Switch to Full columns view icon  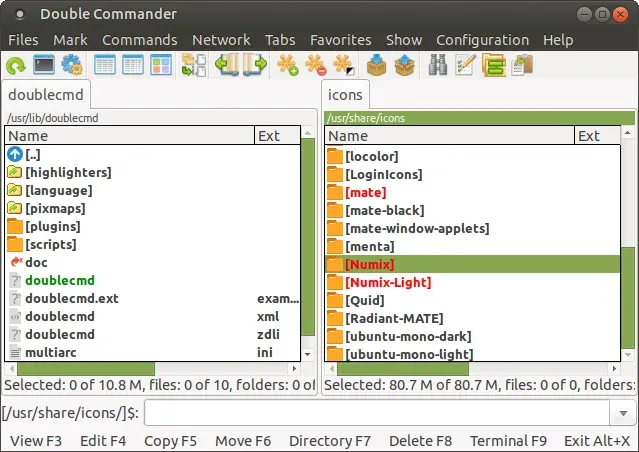pos(133,65)
